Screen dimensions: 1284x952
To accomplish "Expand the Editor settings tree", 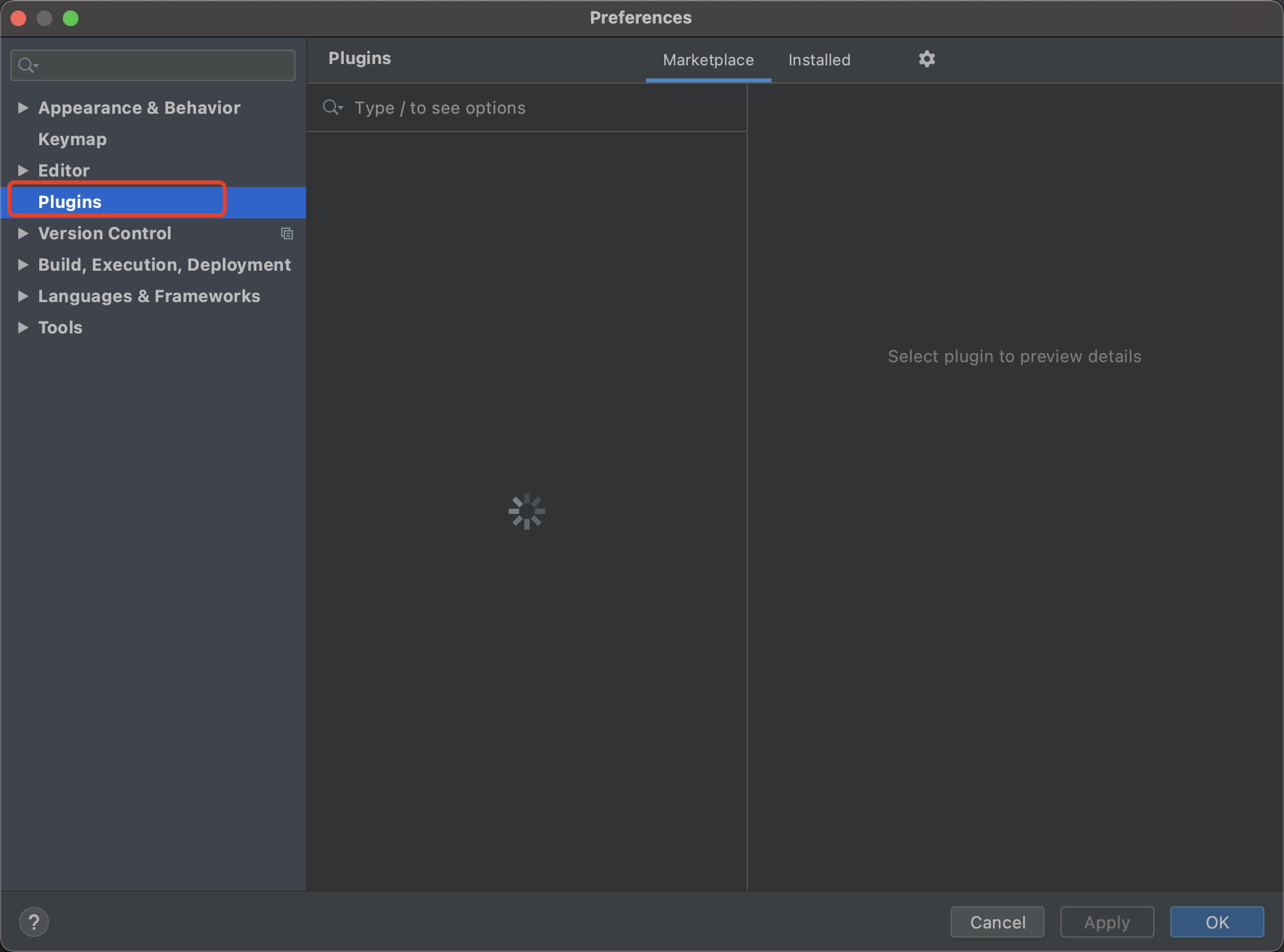I will click(23, 171).
